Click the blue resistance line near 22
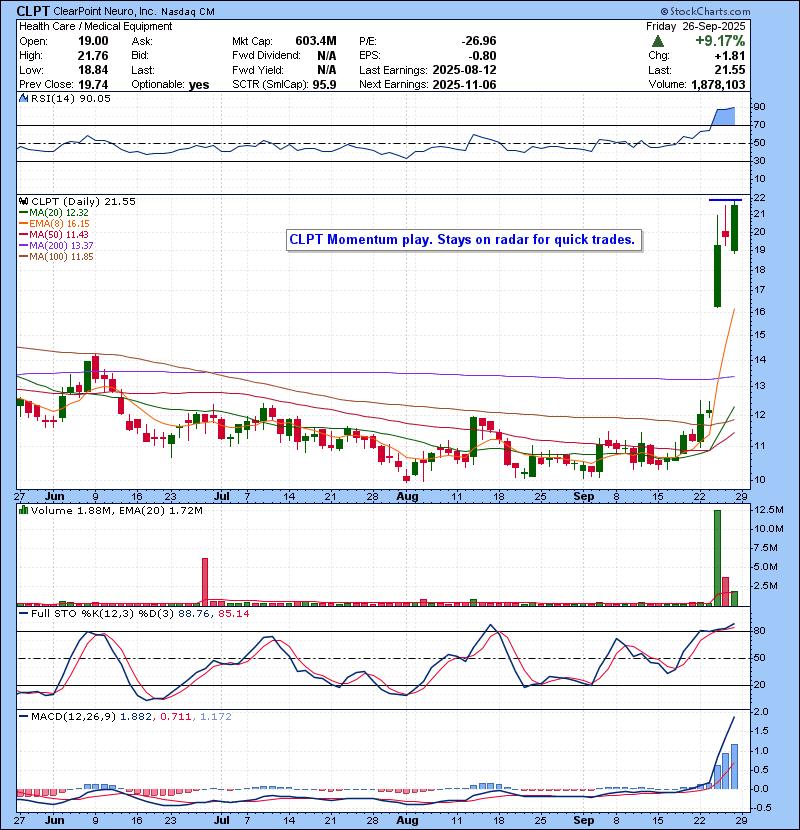Image resolution: width=800 pixels, height=830 pixels. (725, 200)
